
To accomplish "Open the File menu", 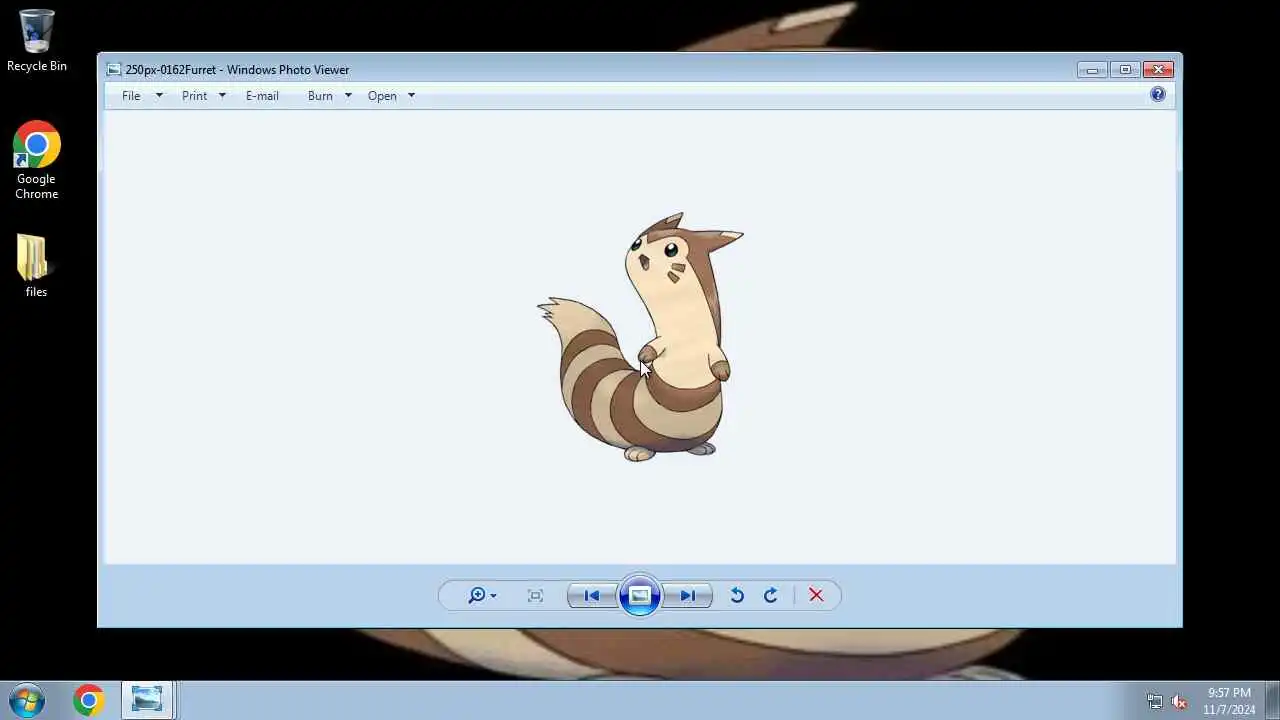I will point(131,96).
